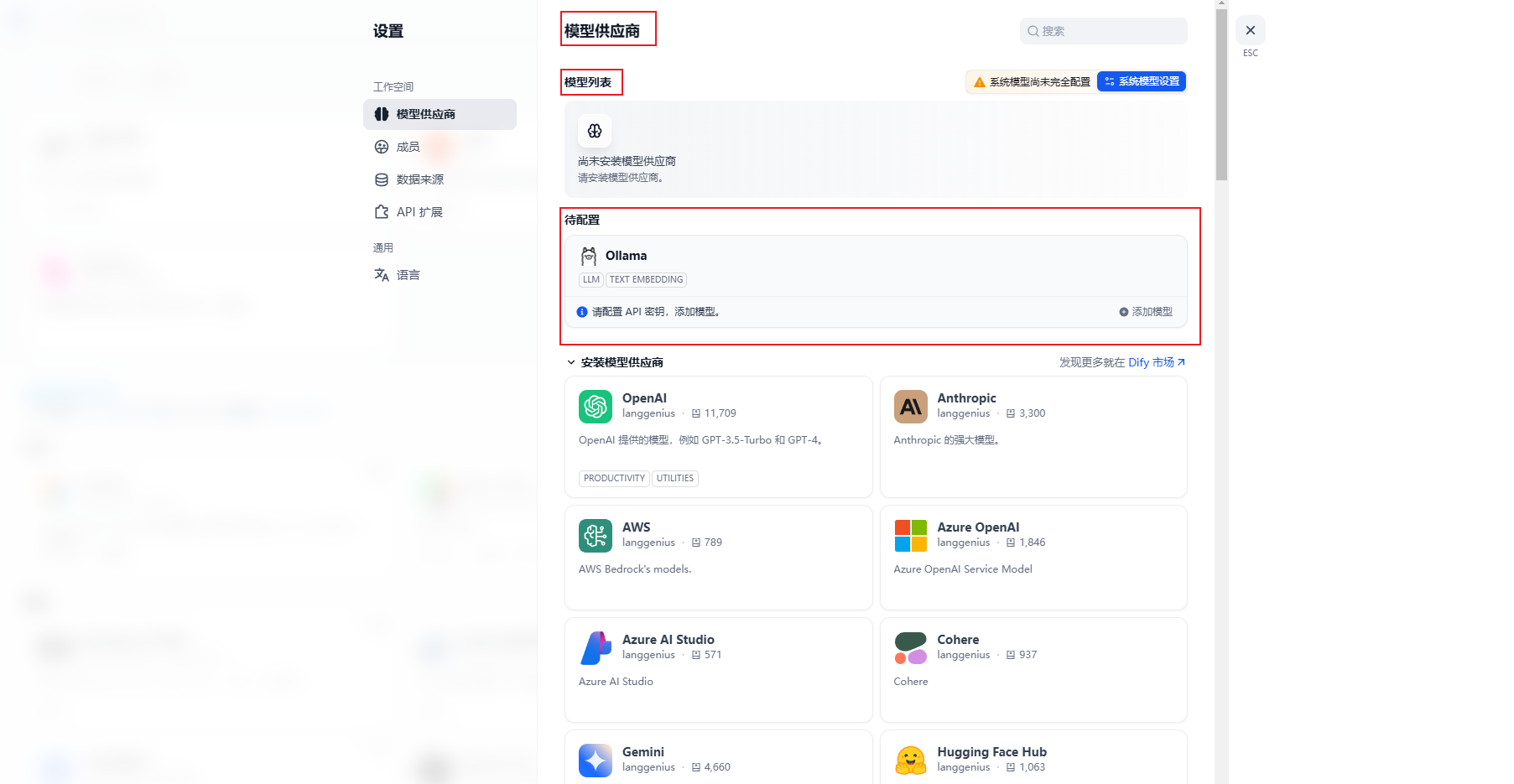The width and height of the screenshot is (1514, 784).
Task: Open Azure OpenAI card title
Action: click(978, 527)
